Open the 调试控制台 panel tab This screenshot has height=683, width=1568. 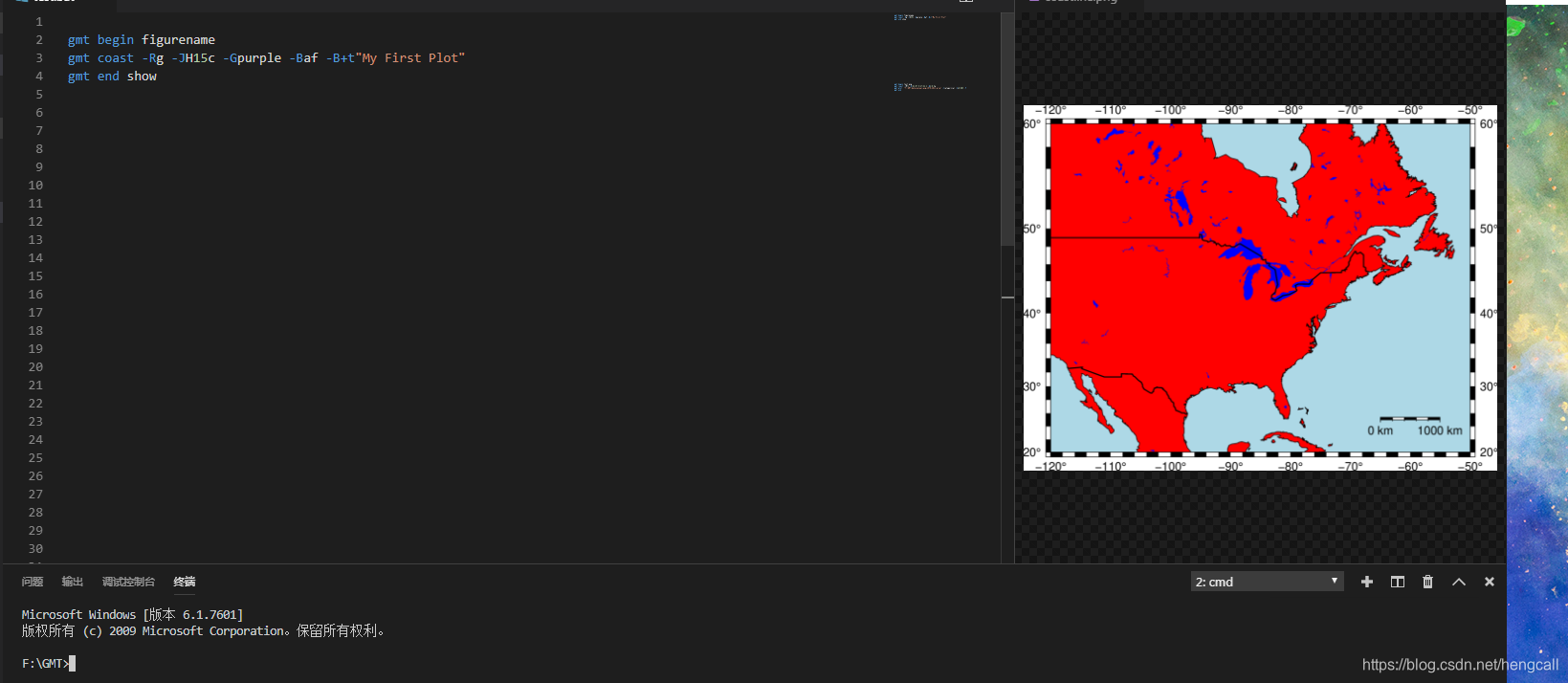tap(128, 582)
